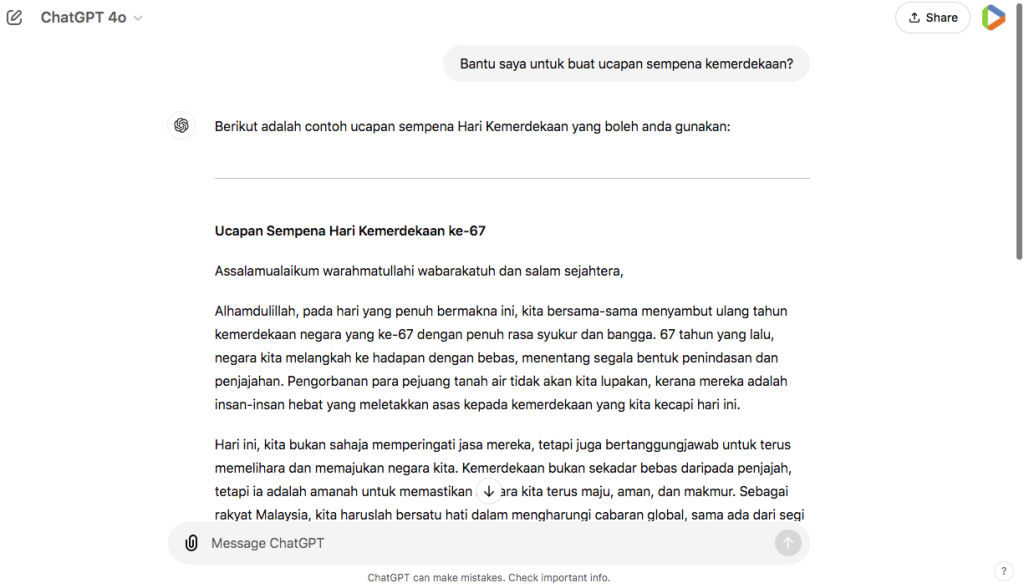Open the user profile avatar menu
The width and height of the screenshot is (1024, 588).
[x=993, y=18]
